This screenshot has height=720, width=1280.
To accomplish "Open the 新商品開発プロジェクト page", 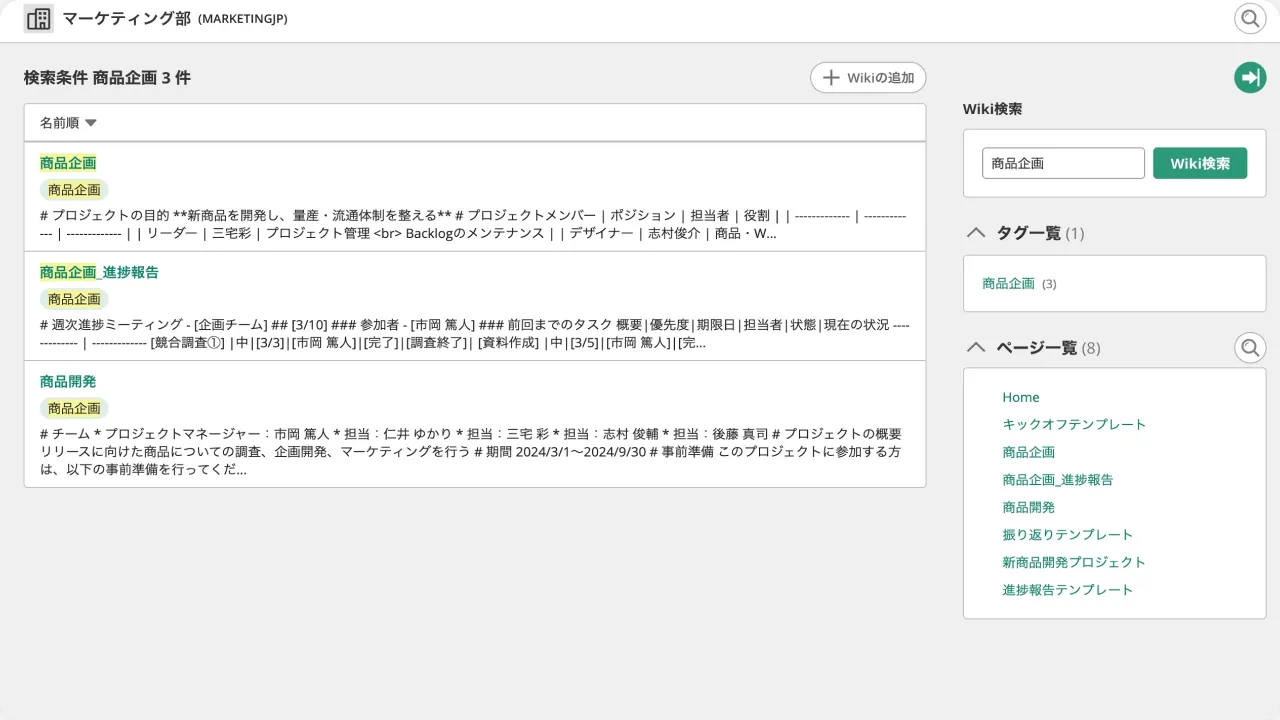I will [x=1073, y=562].
